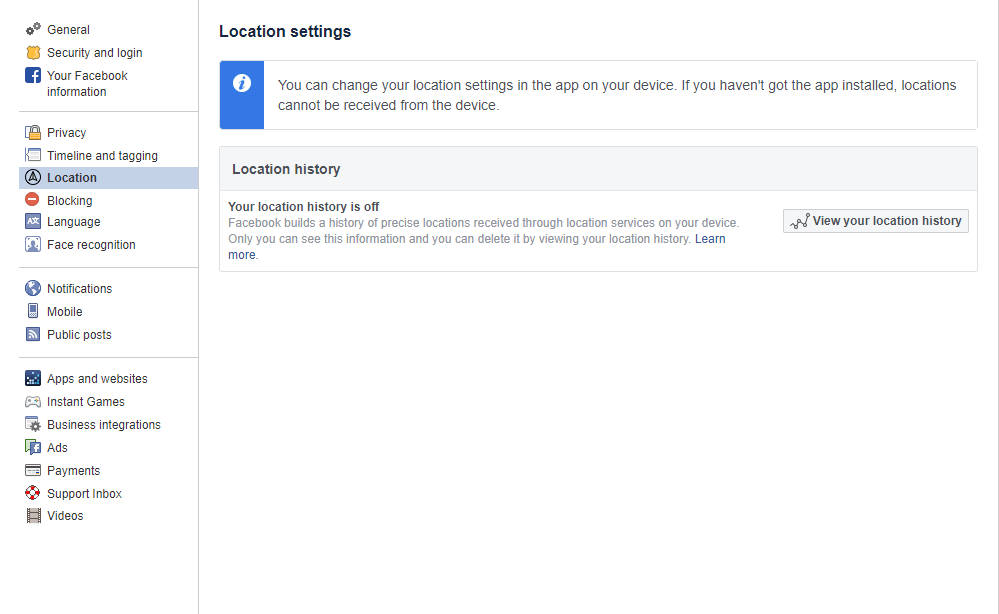Open Timeline and tagging settings
The image size is (999, 614).
(102, 156)
